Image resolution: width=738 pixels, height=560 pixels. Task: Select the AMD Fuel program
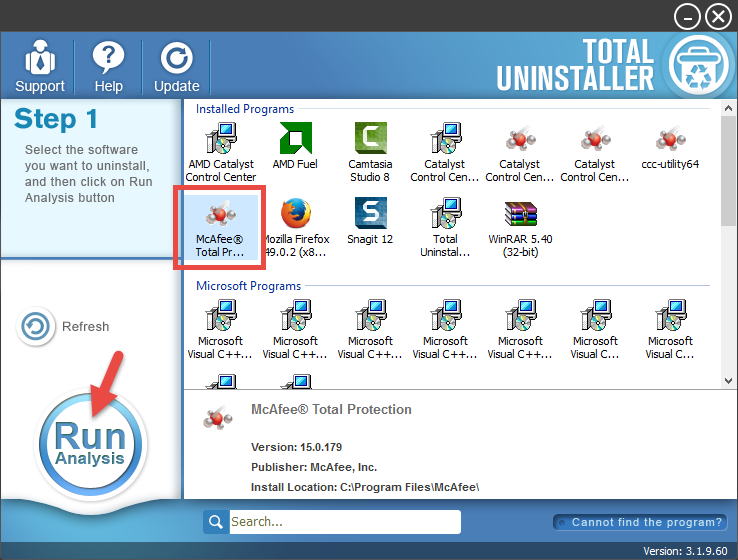[295, 145]
